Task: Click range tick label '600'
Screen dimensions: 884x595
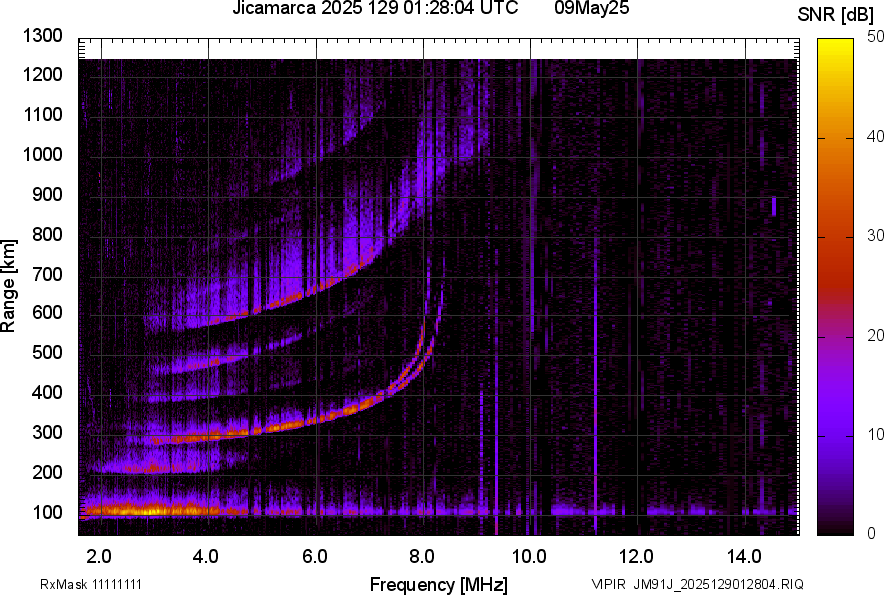Action: tap(47, 312)
